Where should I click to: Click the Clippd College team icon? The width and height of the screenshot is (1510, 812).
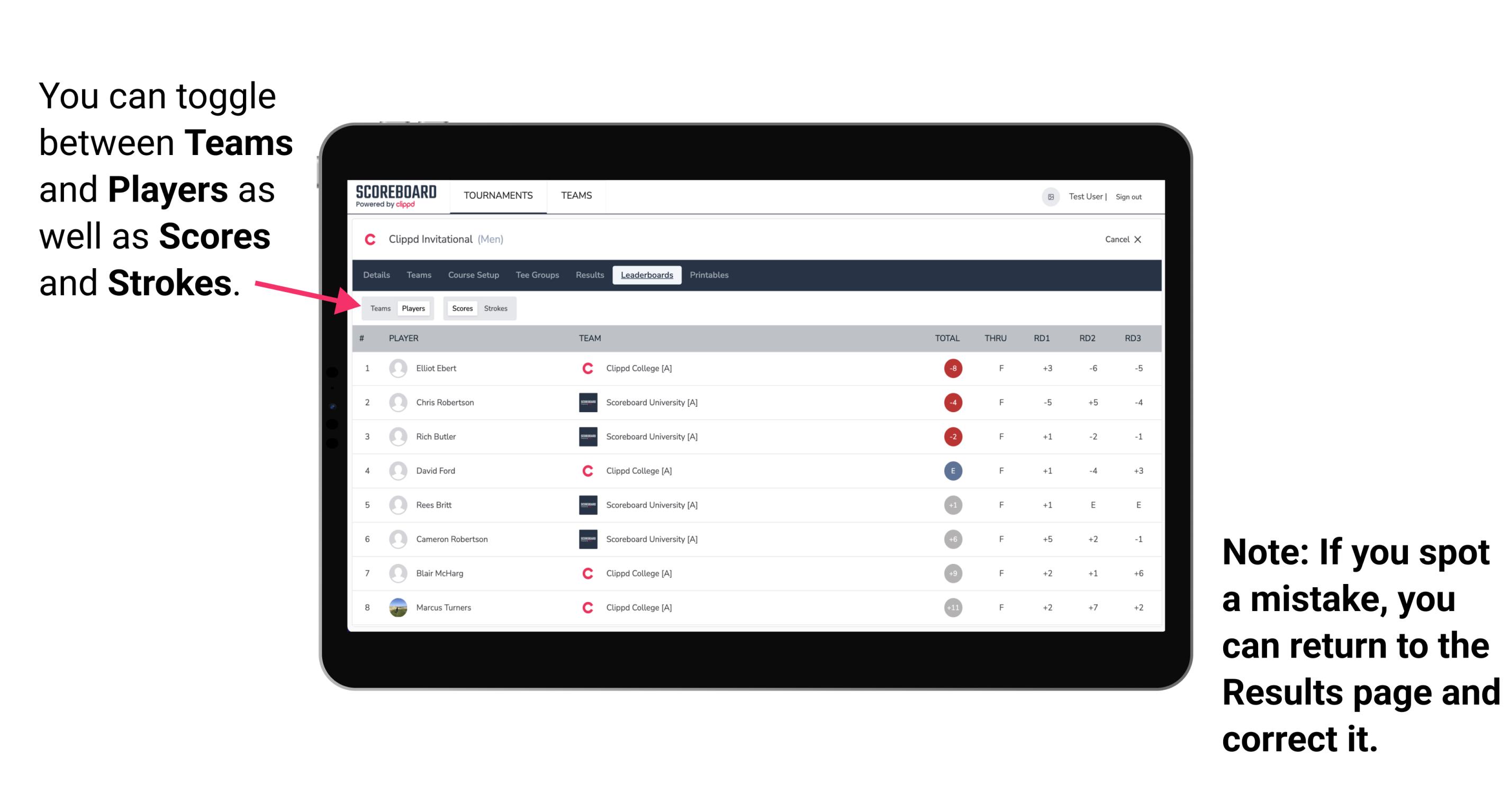586,368
